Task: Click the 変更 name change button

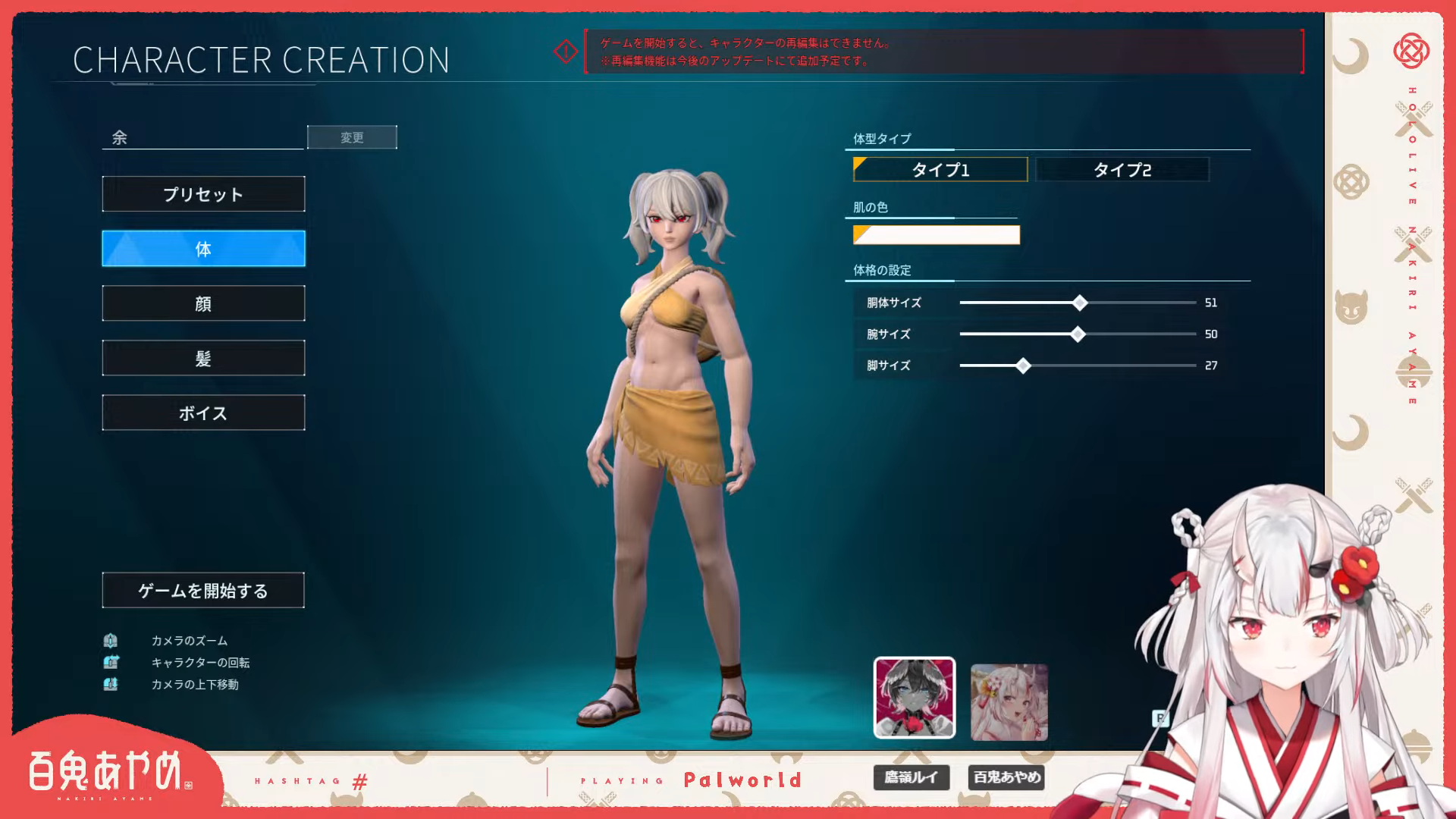Action: 352,137
